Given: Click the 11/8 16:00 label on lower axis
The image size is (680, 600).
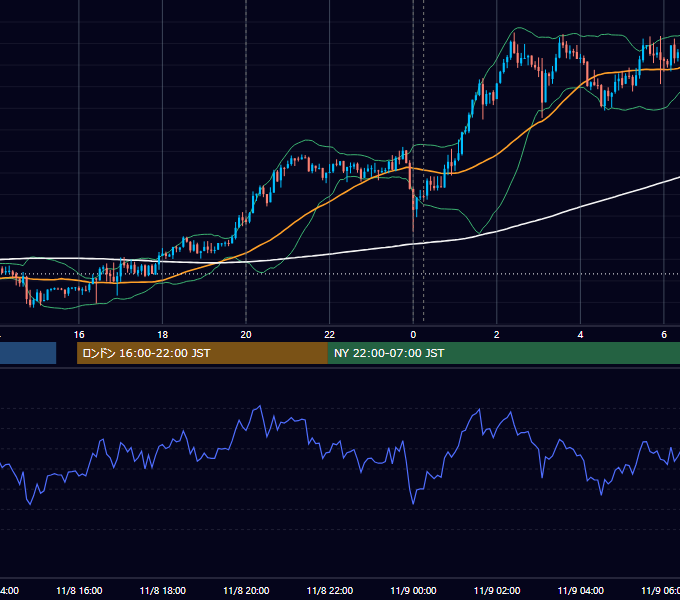Looking at the screenshot, I should point(79,591).
